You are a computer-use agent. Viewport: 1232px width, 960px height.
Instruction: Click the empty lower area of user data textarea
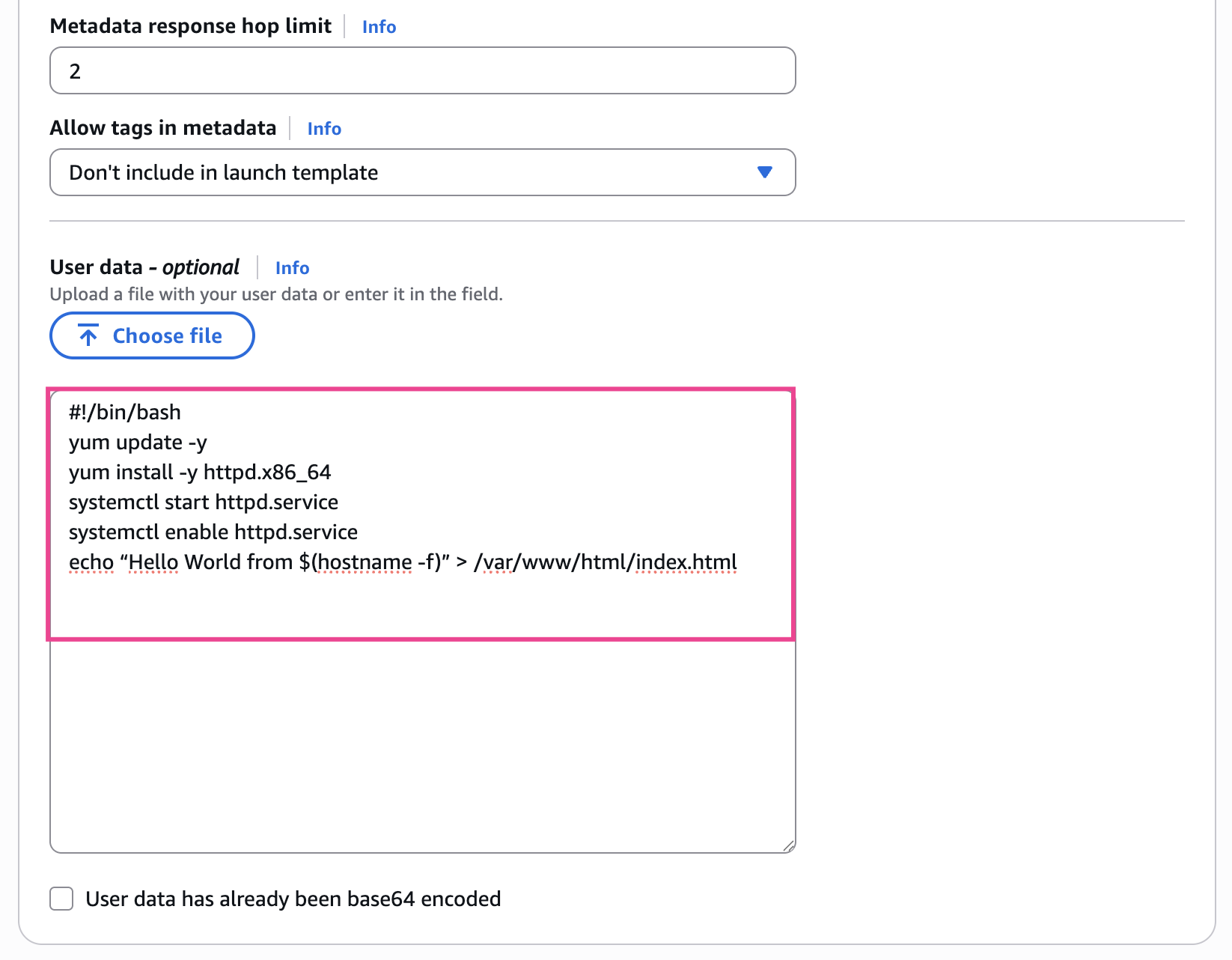pyautogui.click(x=422, y=741)
